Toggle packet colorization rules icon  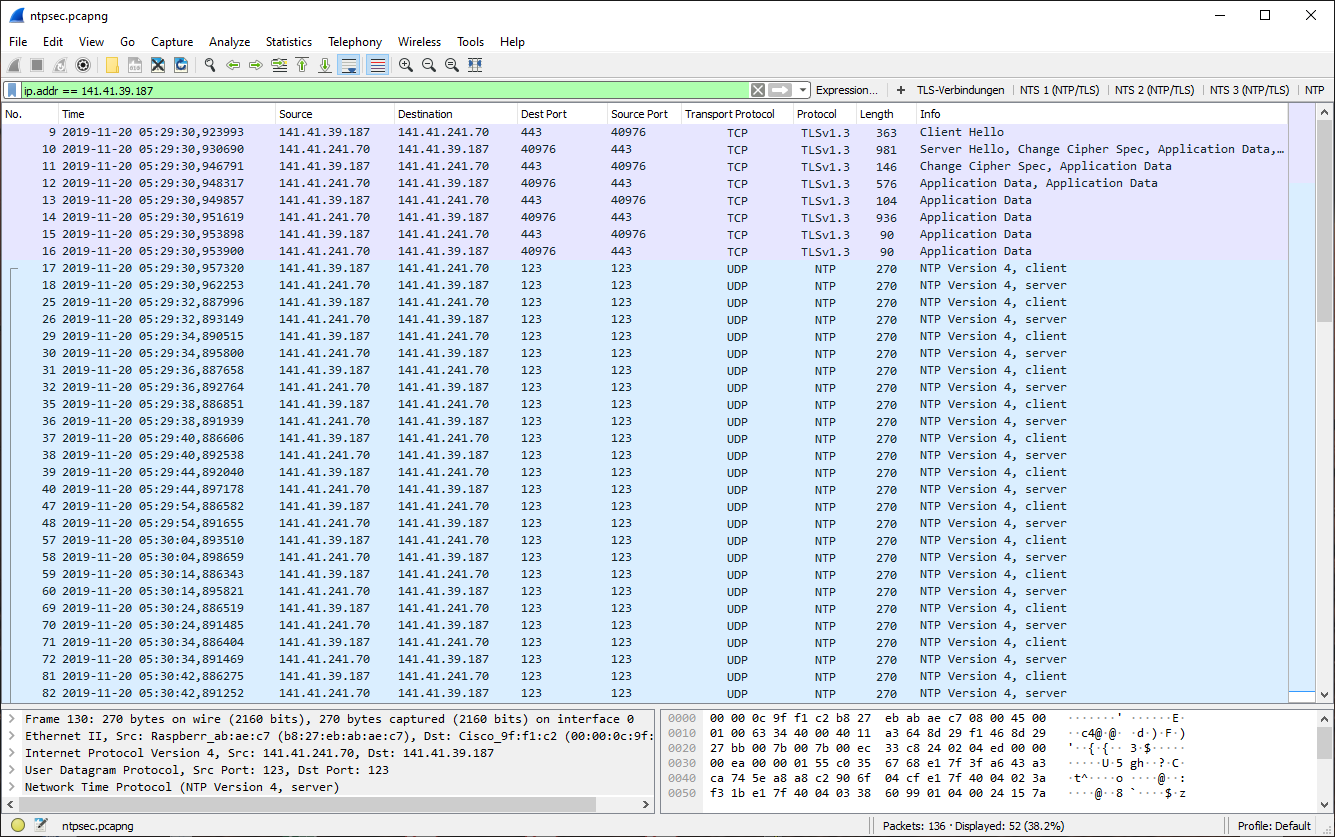[x=377, y=65]
